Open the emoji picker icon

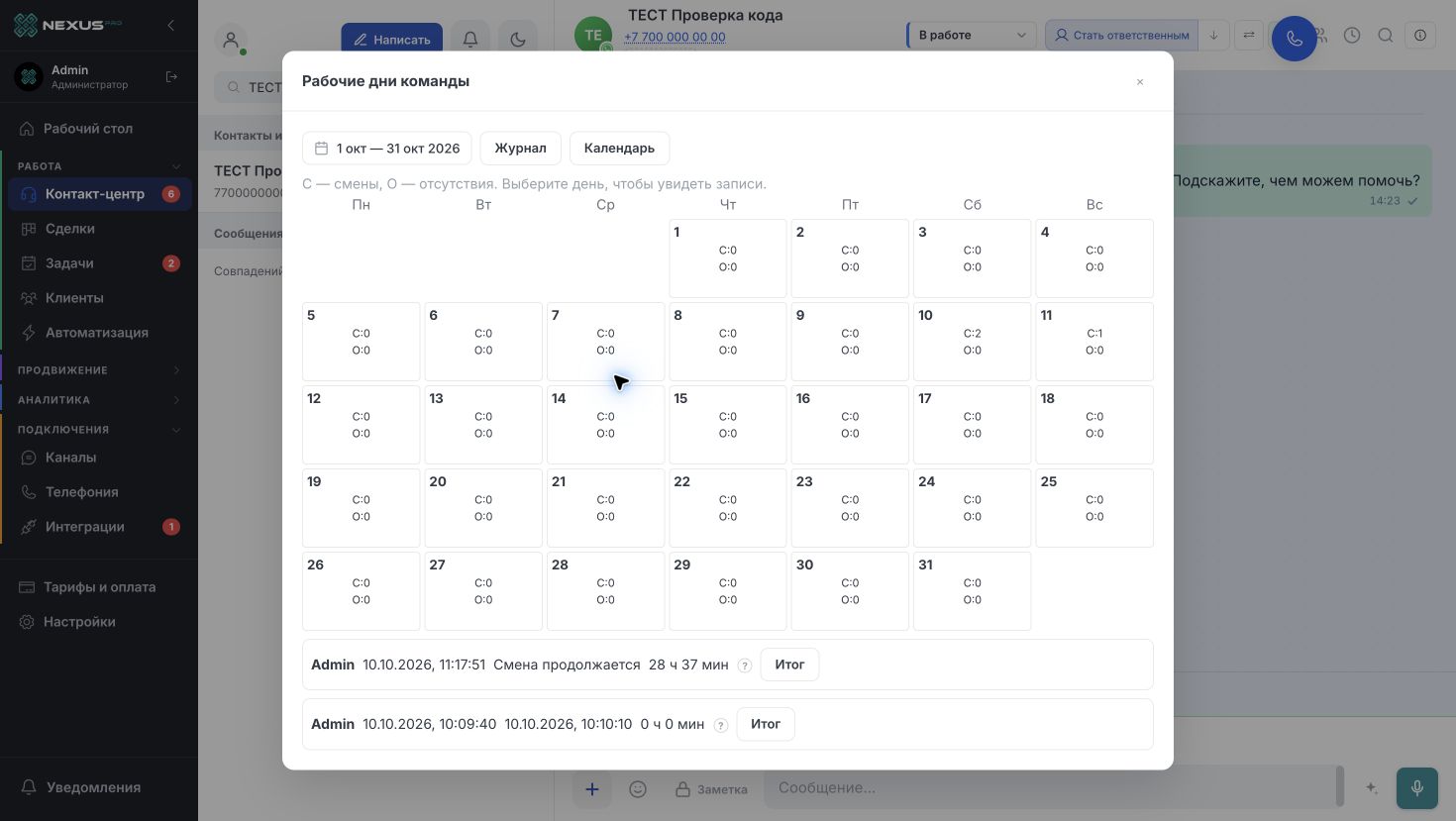click(638, 789)
